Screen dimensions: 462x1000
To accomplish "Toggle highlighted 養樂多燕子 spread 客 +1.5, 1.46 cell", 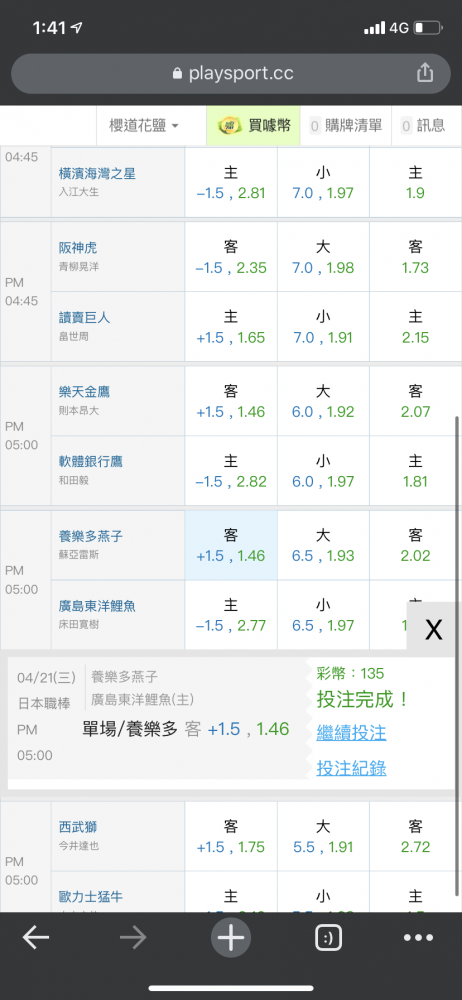I will pos(231,545).
